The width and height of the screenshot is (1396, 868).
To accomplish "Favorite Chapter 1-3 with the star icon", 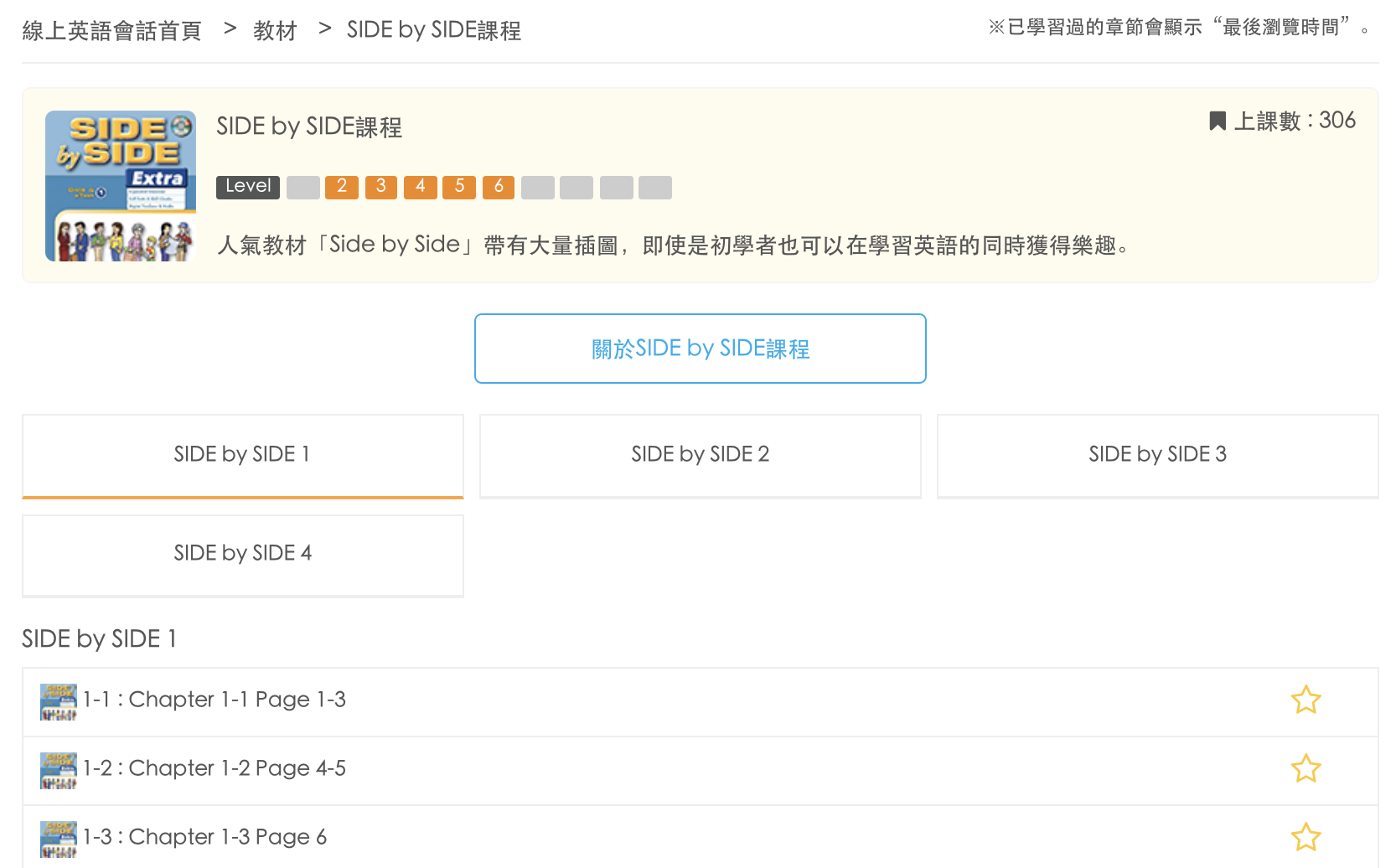I will click(x=1306, y=837).
